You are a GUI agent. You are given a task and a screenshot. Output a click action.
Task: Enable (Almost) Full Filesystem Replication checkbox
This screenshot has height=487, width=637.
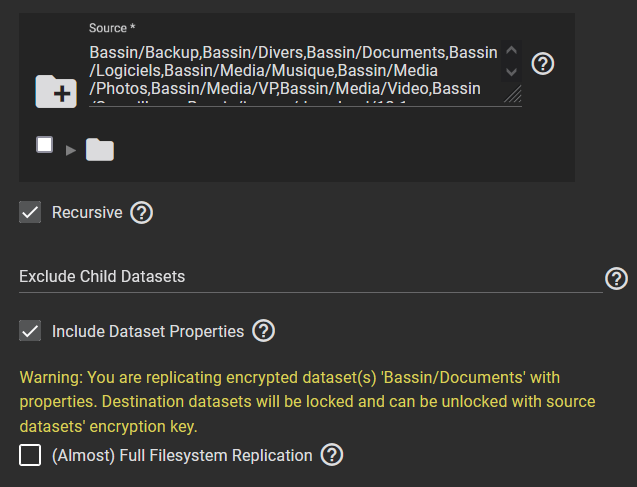tap(30, 455)
